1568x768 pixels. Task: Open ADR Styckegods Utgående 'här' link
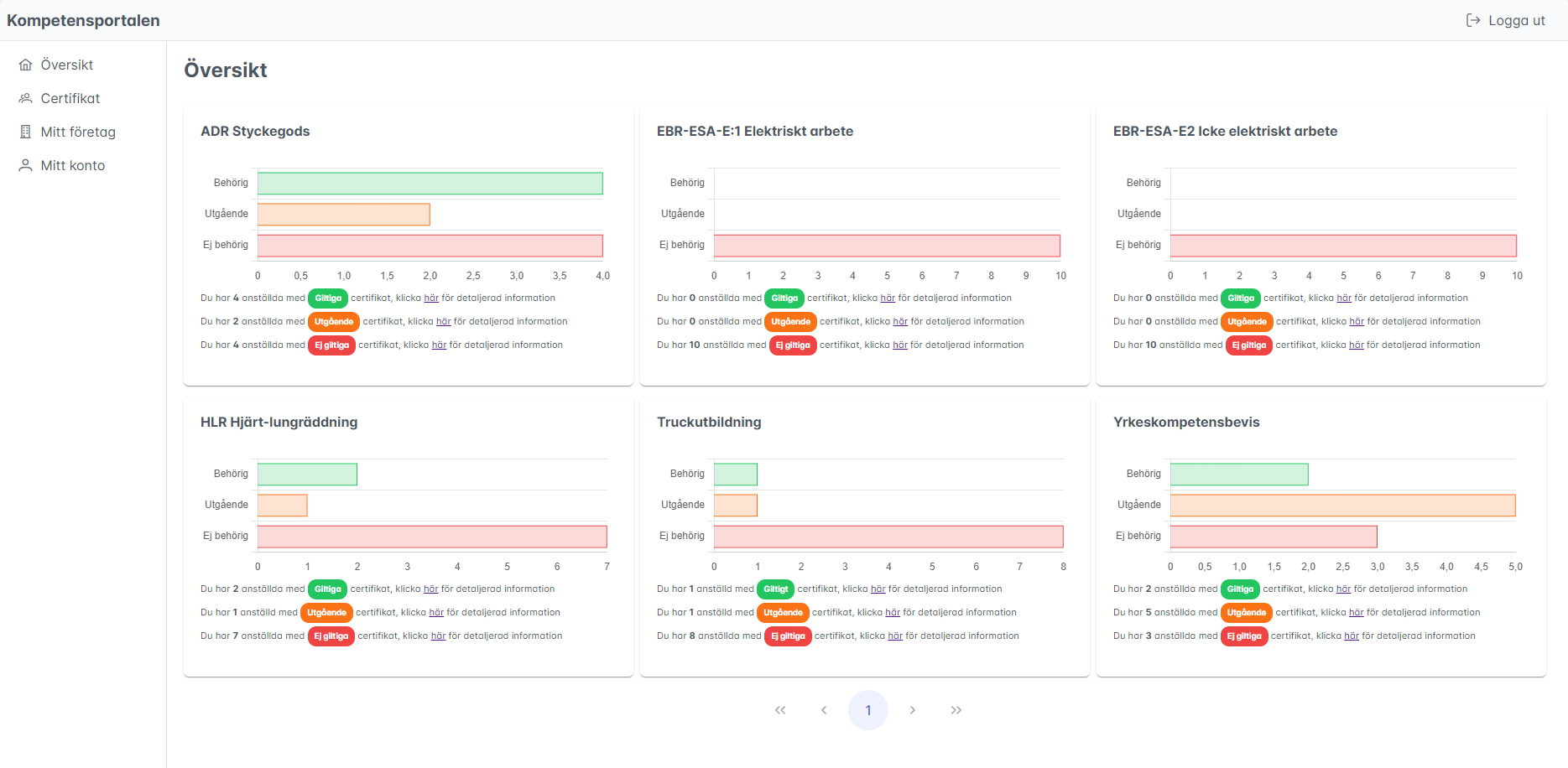[444, 321]
